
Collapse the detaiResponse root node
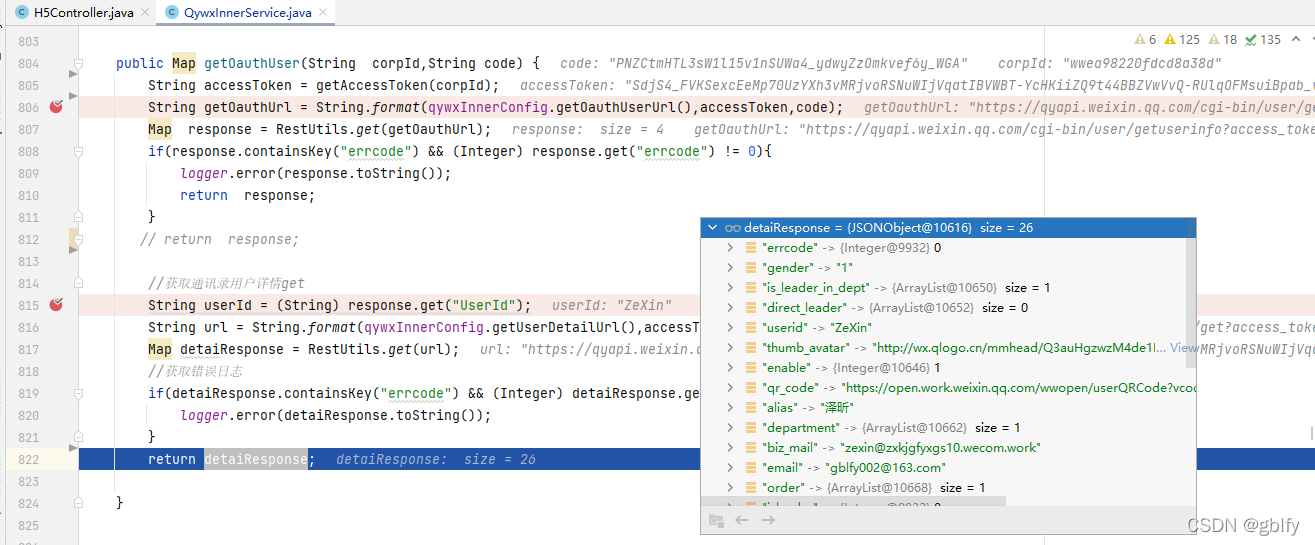(x=712, y=228)
